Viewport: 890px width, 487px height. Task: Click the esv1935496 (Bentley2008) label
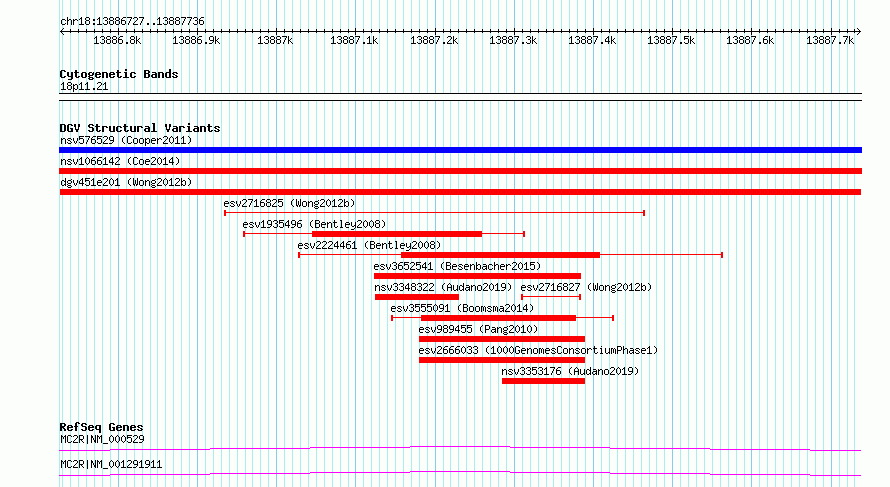[314, 224]
